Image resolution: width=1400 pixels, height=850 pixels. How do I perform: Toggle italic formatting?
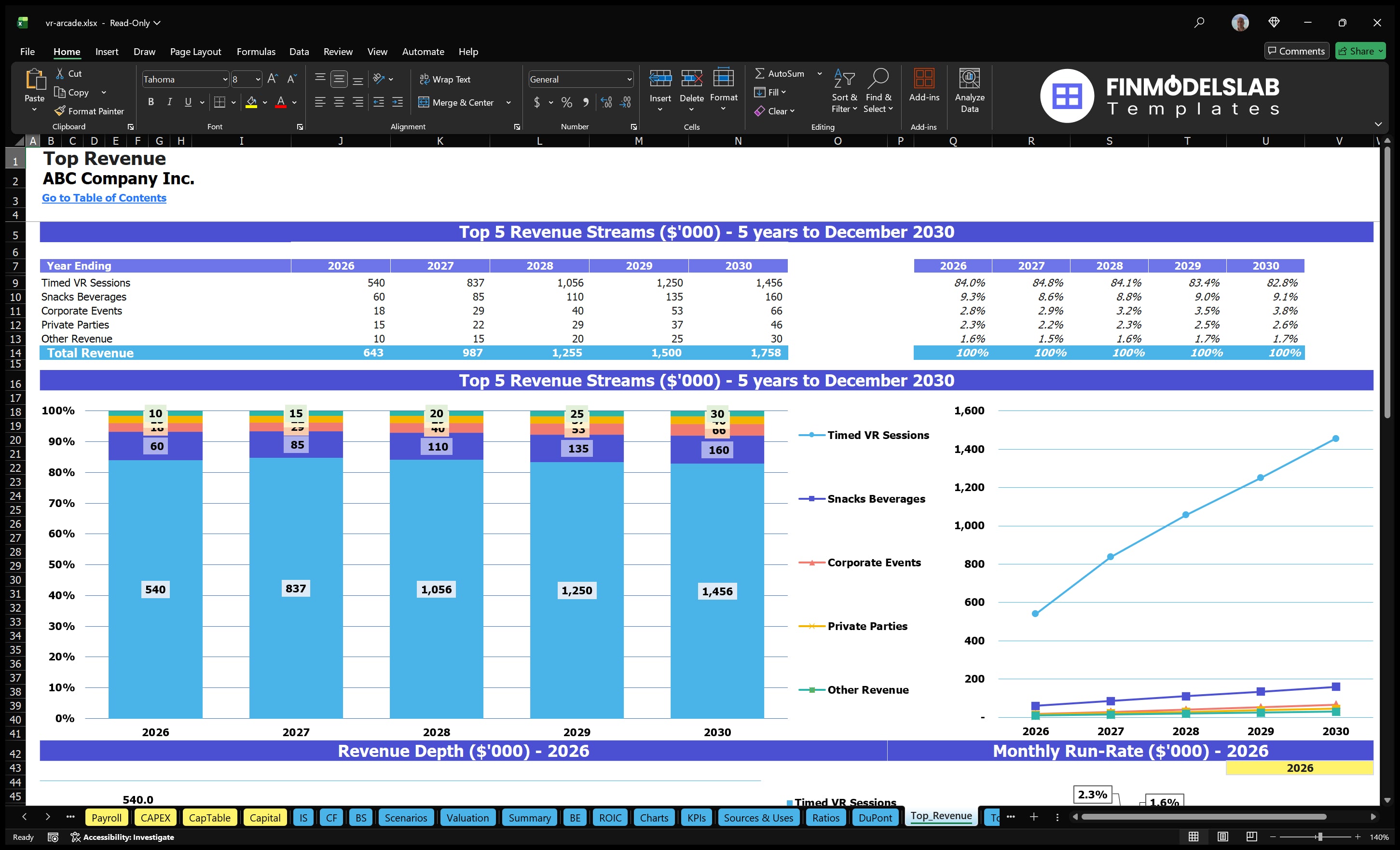[169, 102]
